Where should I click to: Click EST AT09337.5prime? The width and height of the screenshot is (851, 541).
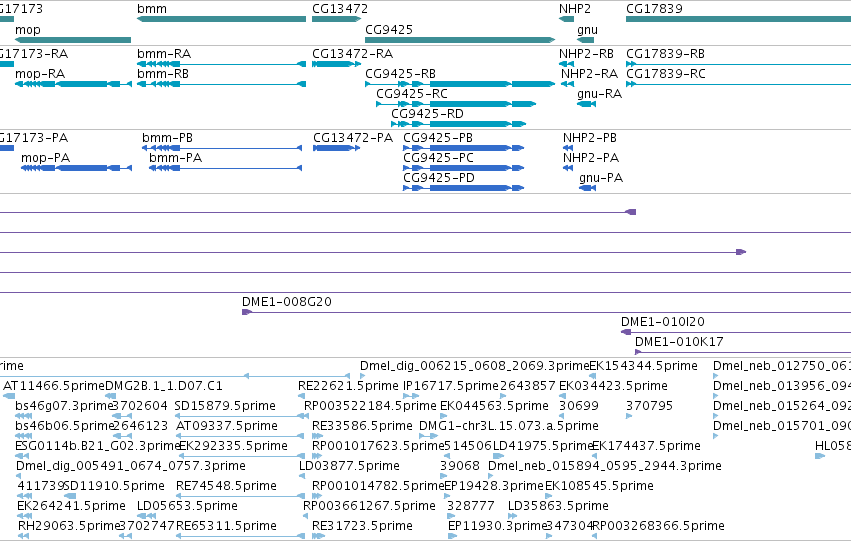pyautogui.click(x=227, y=426)
